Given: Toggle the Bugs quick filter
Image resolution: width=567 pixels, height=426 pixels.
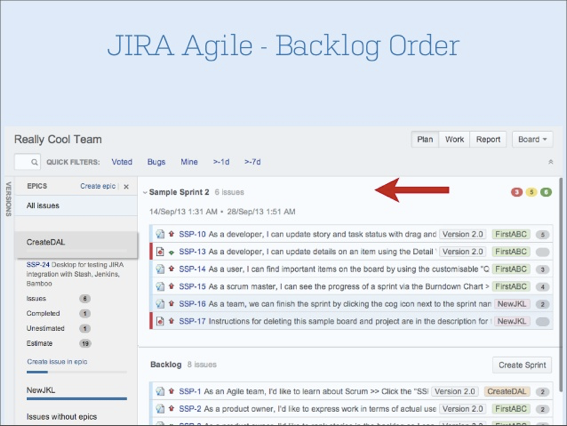Looking at the screenshot, I should (156, 162).
